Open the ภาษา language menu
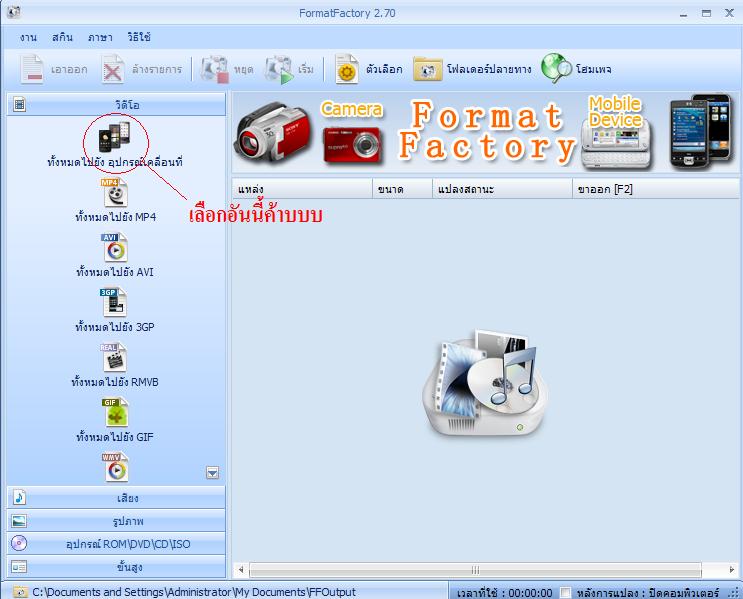This screenshot has width=743, height=599. (x=100, y=37)
